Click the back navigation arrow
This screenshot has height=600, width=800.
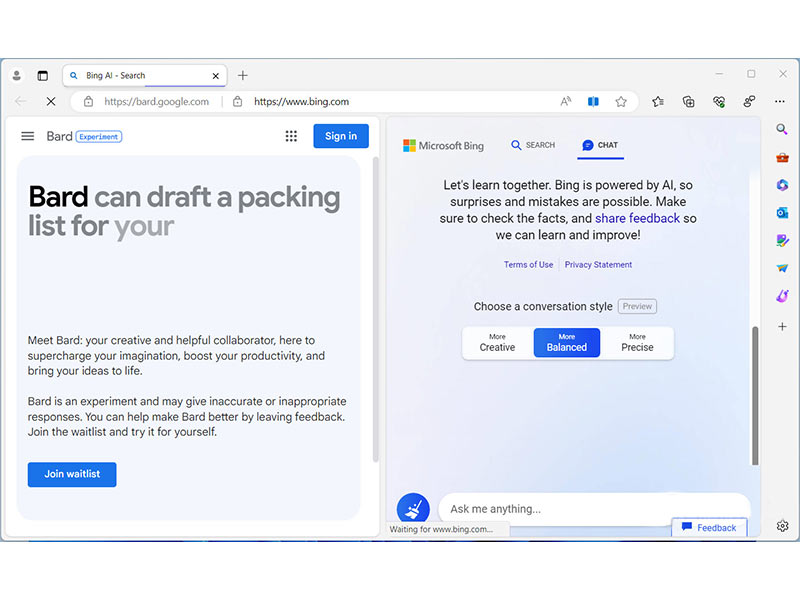tap(20, 102)
